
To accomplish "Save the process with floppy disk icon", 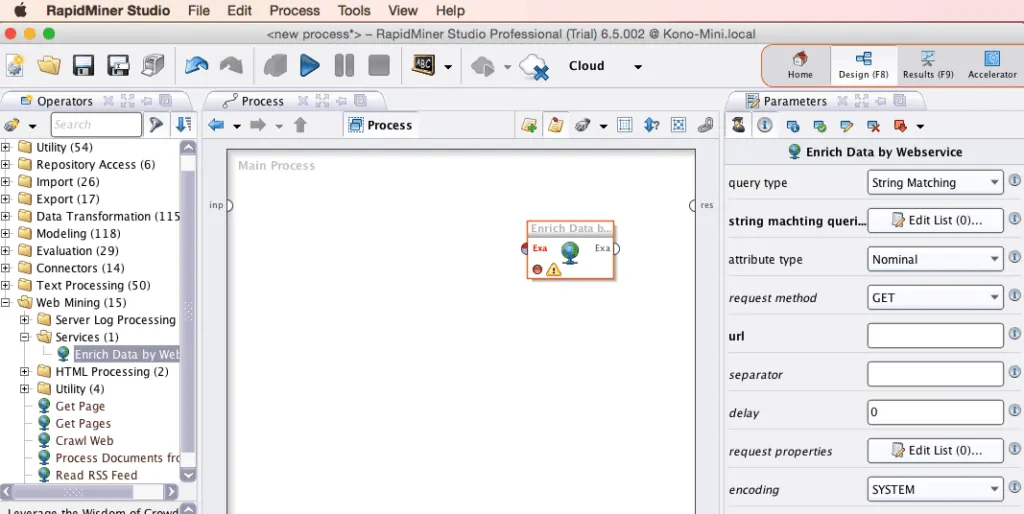I will tap(84, 66).
